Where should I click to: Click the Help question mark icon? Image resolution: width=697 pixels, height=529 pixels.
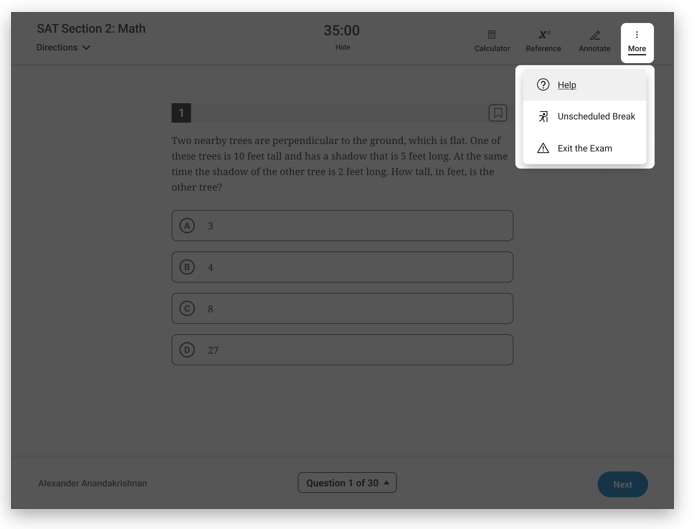click(543, 84)
